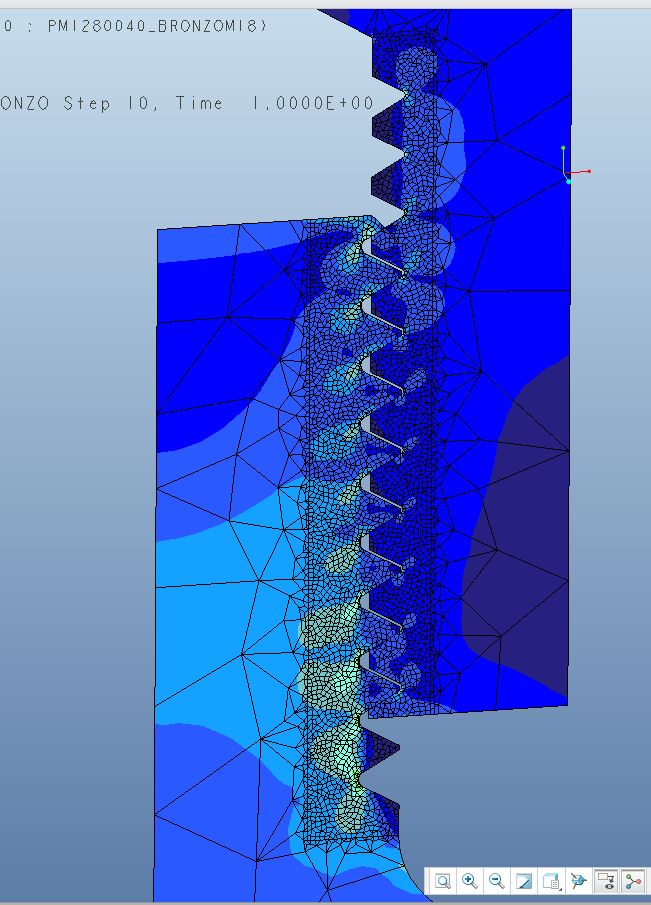Click the spin center cube icon

578,881
